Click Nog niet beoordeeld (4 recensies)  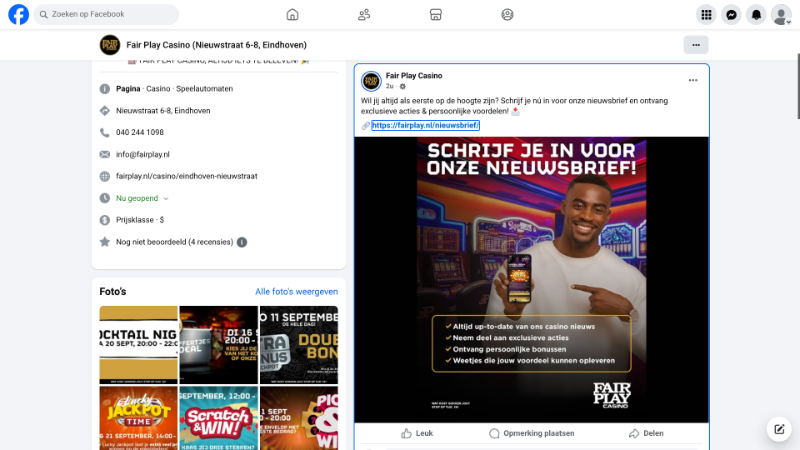tap(174, 242)
